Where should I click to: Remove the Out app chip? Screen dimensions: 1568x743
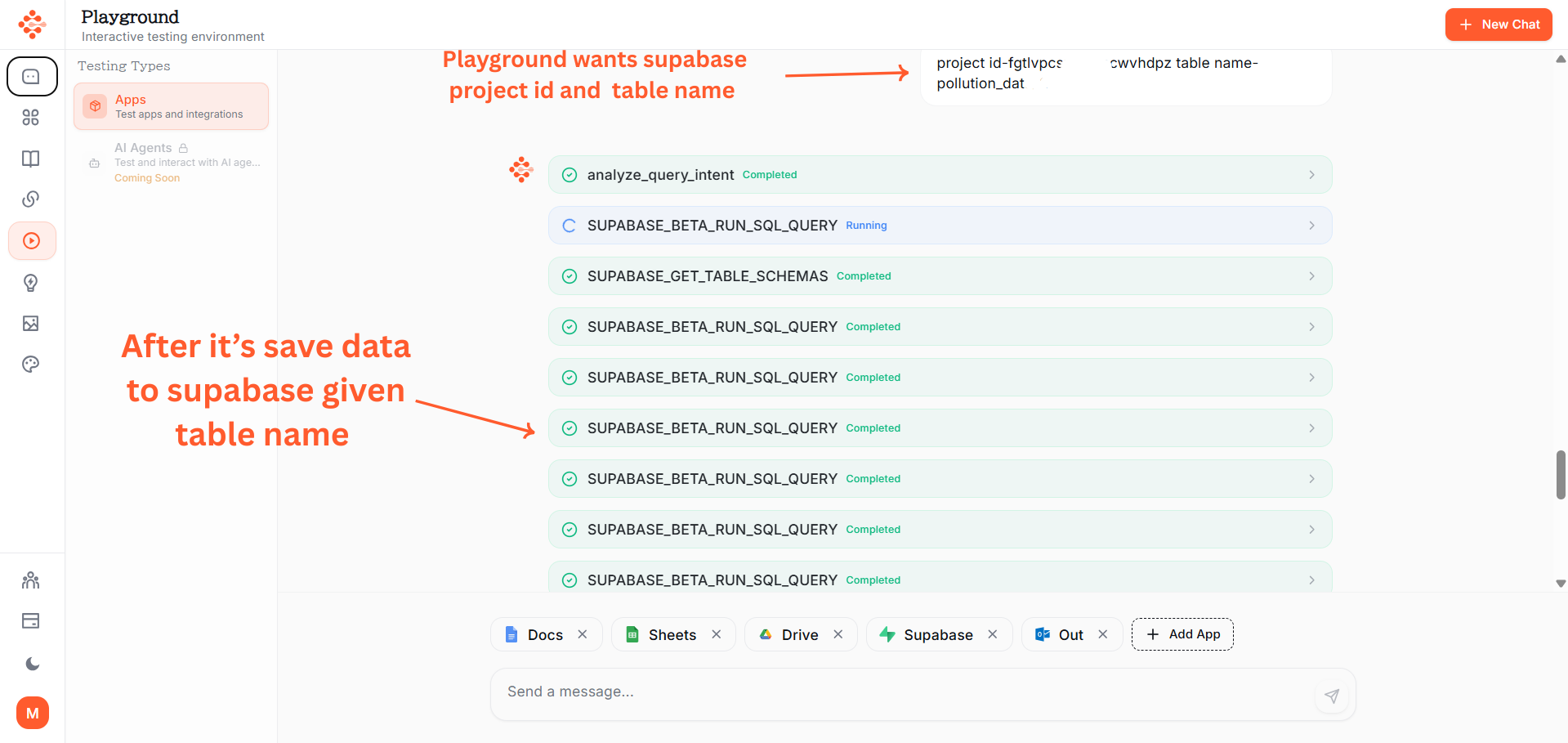(x=1103, y=634)
